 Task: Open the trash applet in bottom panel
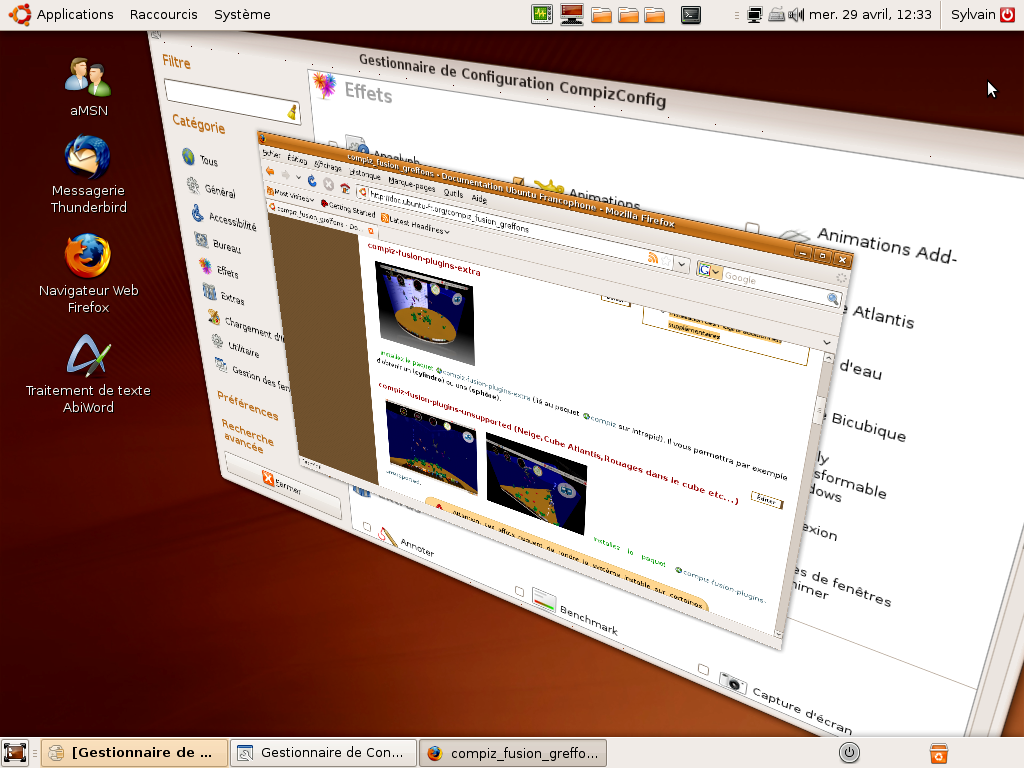click(938, 753)
